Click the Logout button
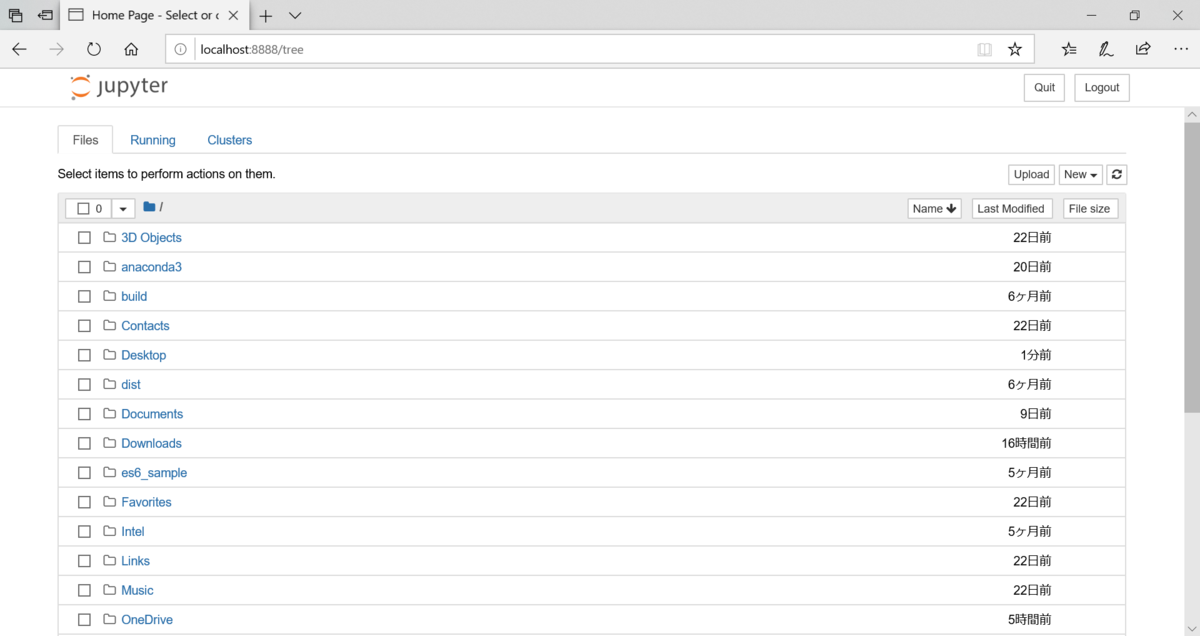 point(1102,87)
